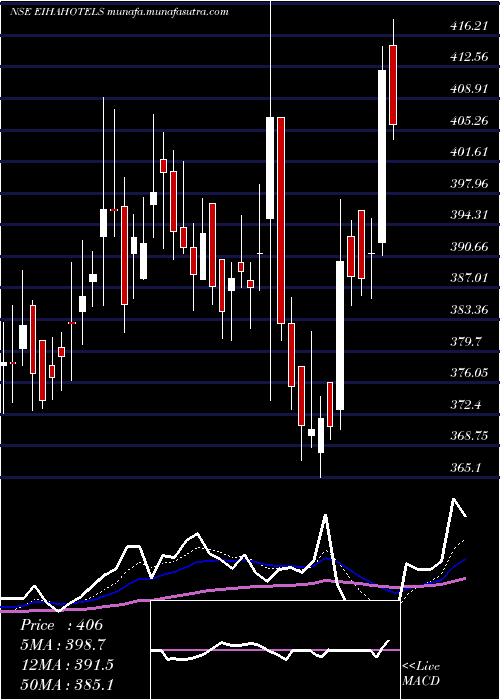The height and width of the screenshot is (700, 500).
Task: Click the 379.7 price axis label
Action: pyautogui.click(x=466, y=342)
